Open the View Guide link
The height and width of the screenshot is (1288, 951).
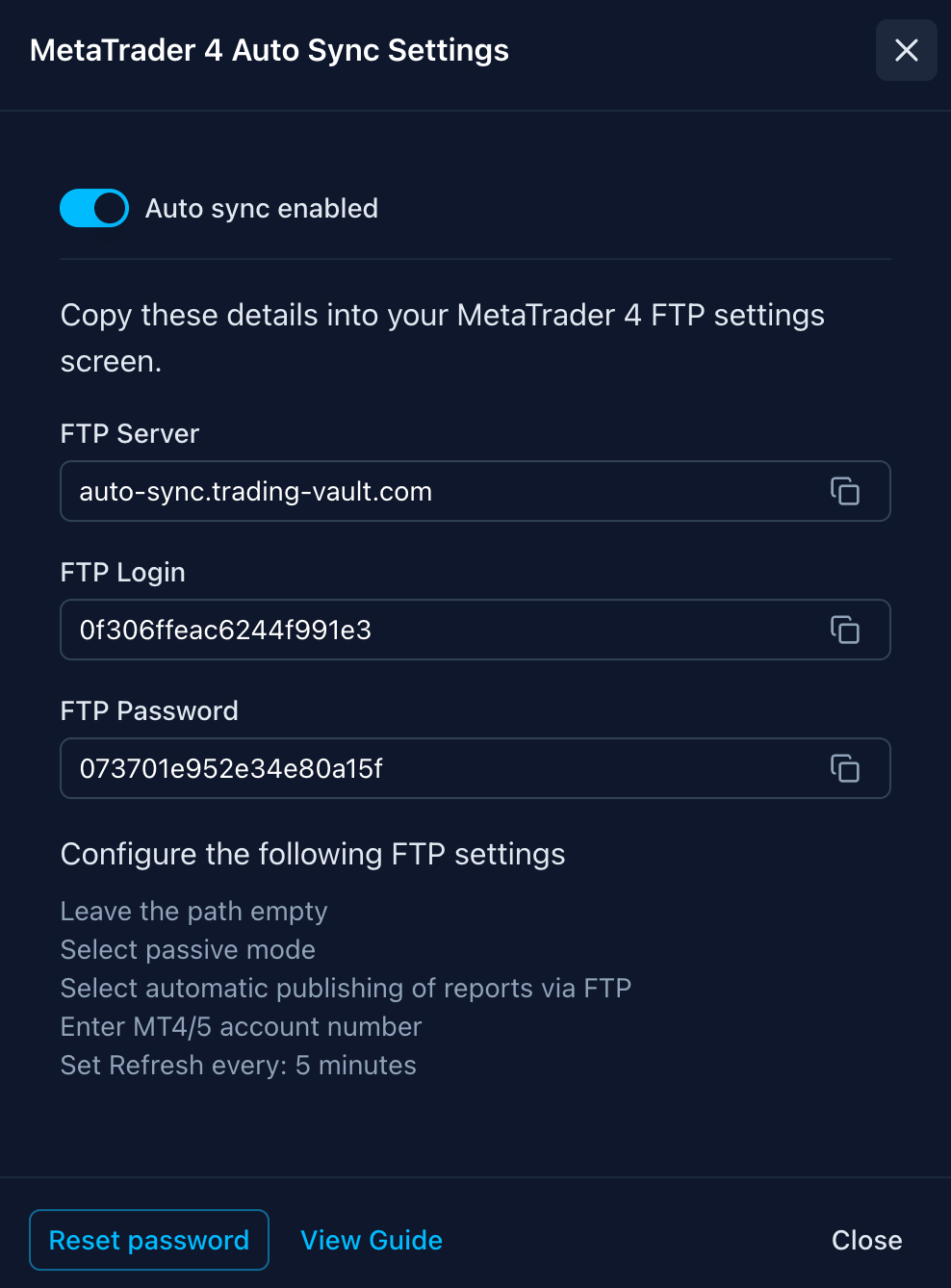click(x=372, y=1240)
